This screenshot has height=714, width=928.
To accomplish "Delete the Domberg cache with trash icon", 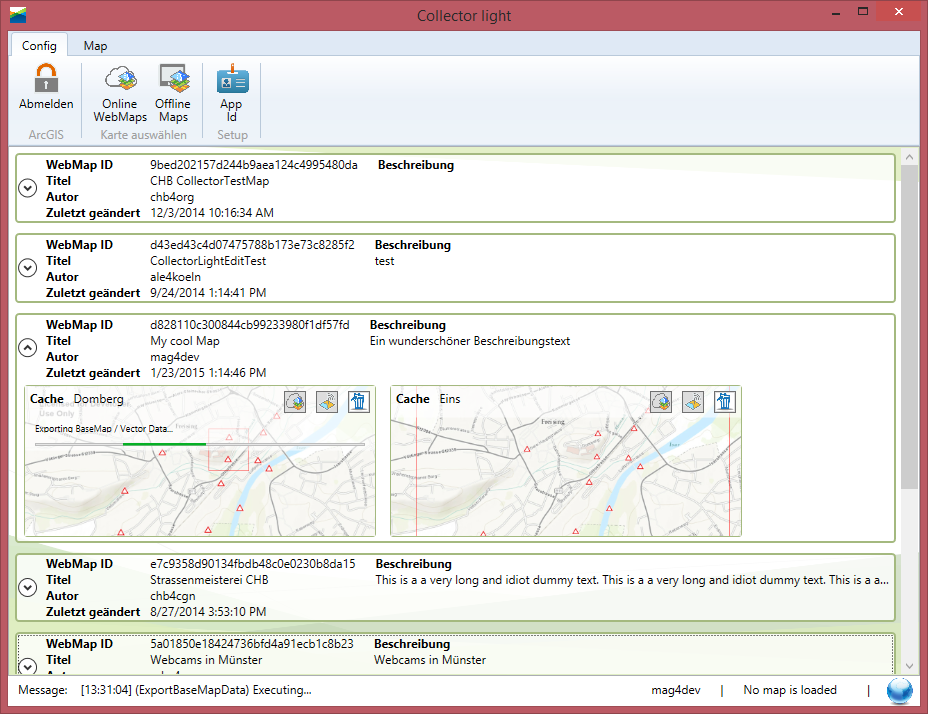I will pyautogui.click(x=359, y=402).
